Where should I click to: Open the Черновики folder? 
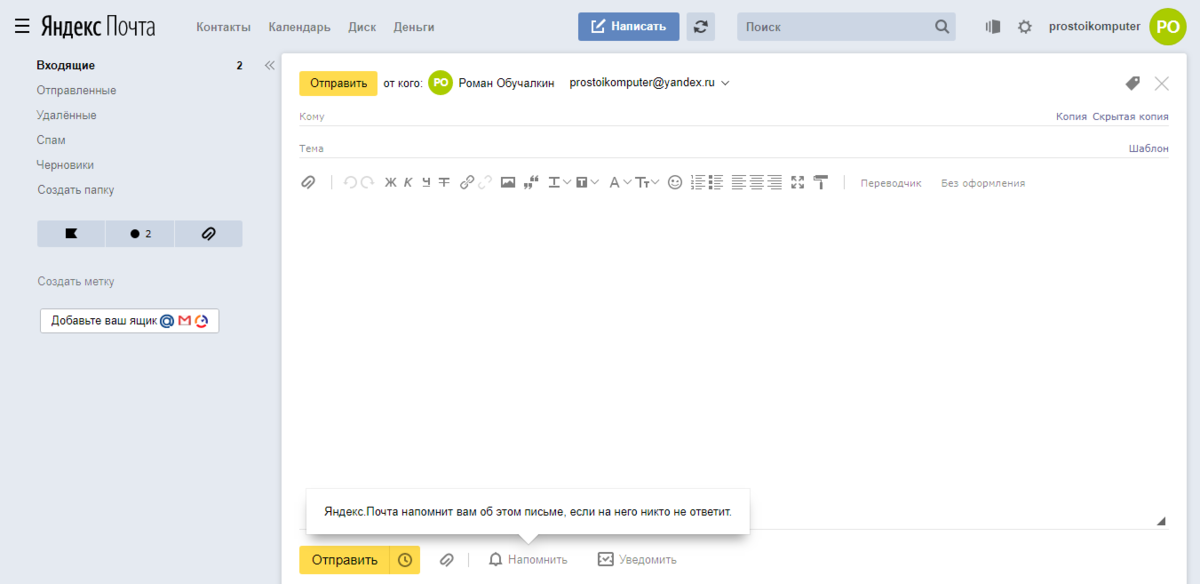tap(65, 165)
